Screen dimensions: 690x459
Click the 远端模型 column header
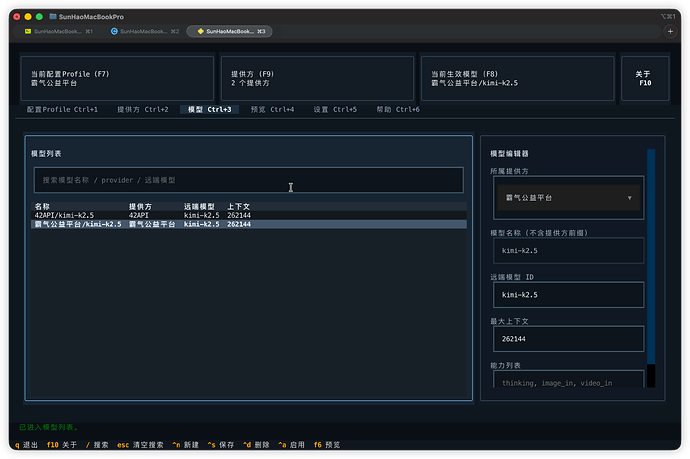[199, 206]
